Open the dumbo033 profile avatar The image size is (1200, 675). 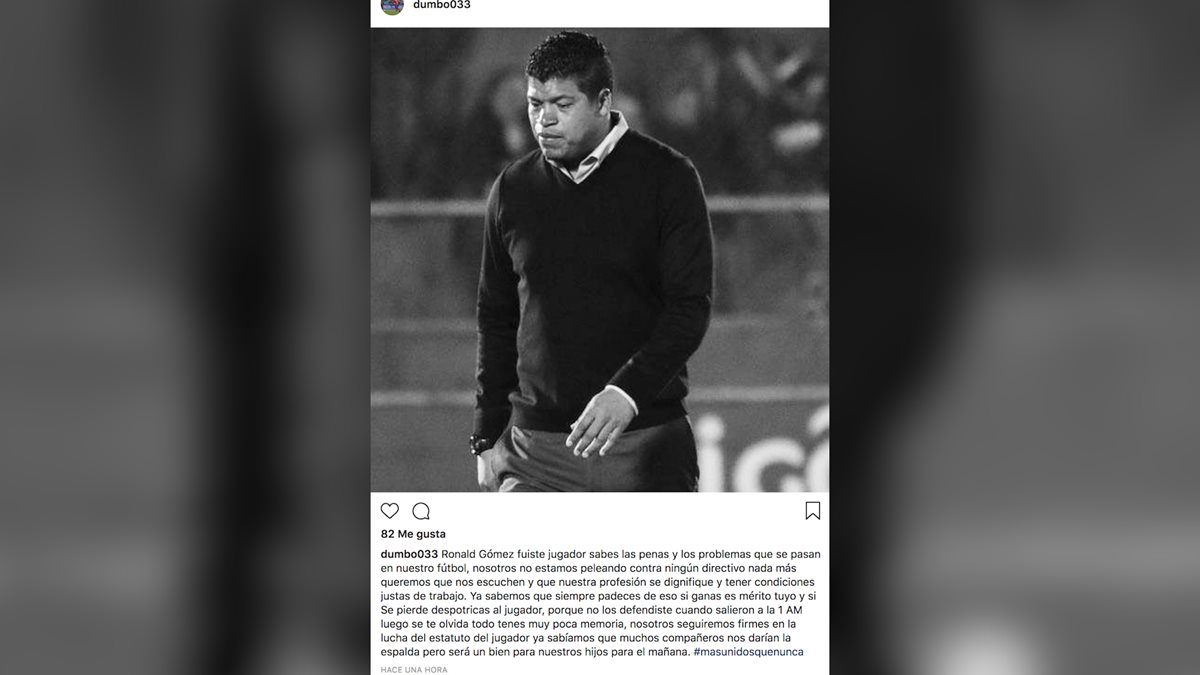pyautogui.click(x=392, y=6)
